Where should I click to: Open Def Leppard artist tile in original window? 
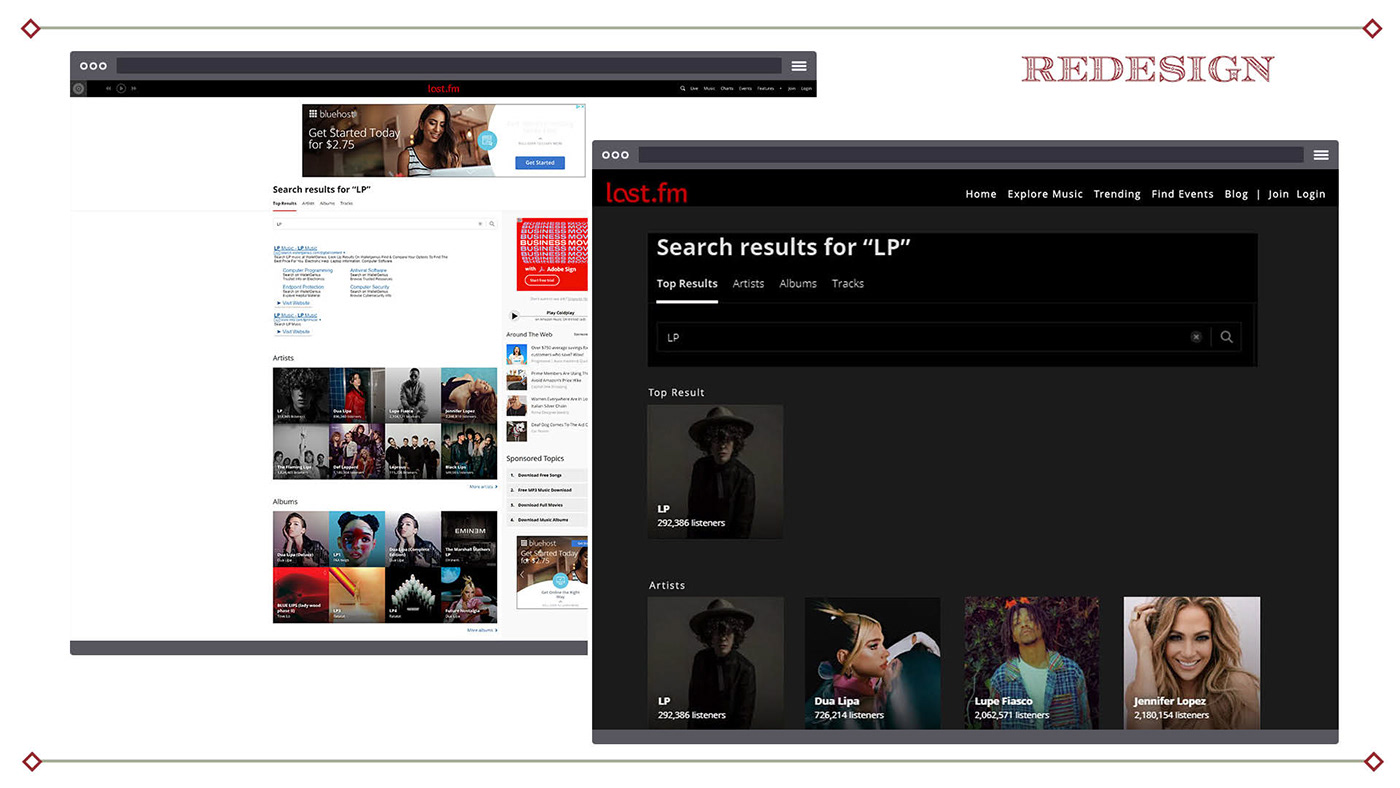tap(356, 452)
